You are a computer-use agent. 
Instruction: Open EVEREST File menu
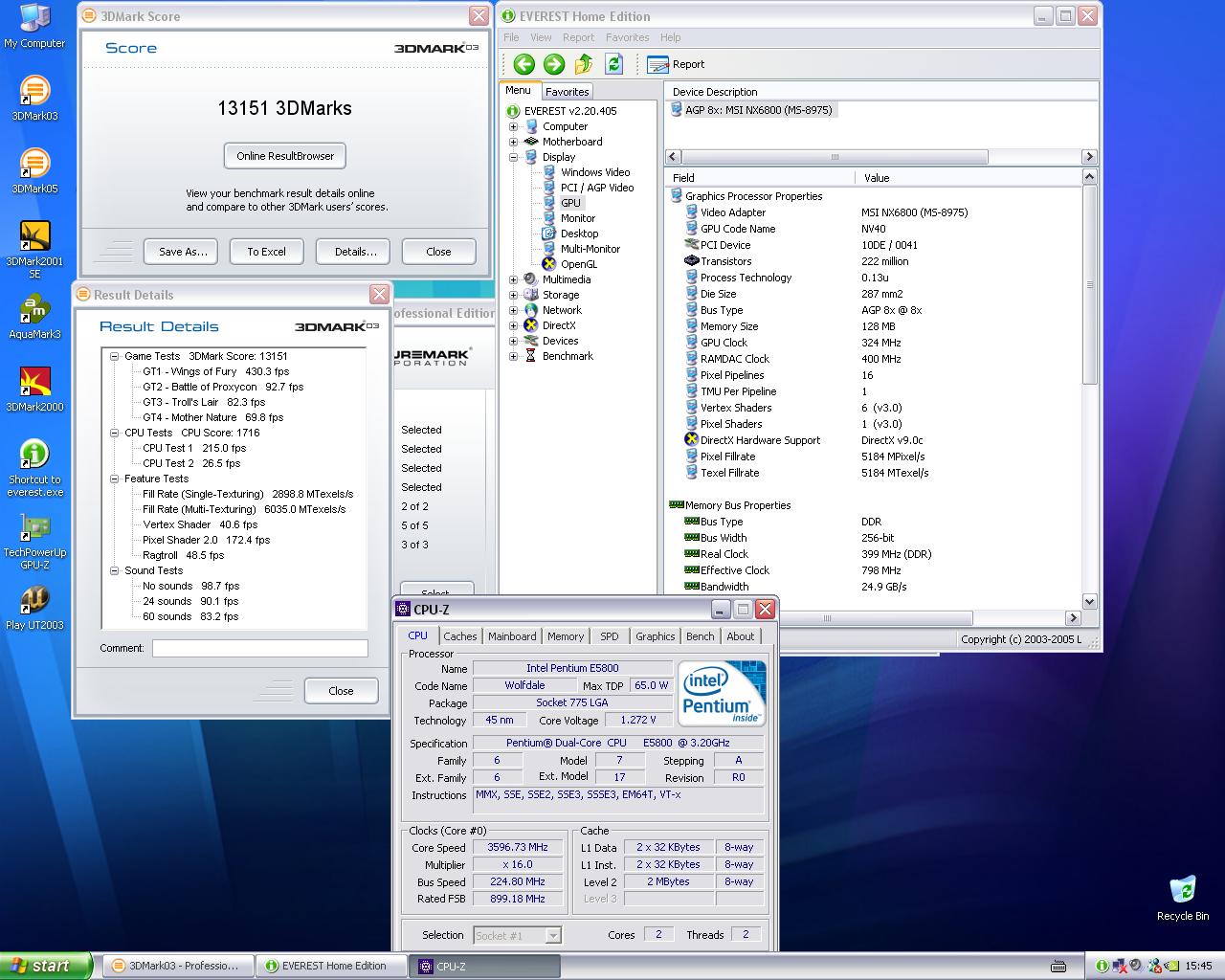pos(511,37)
